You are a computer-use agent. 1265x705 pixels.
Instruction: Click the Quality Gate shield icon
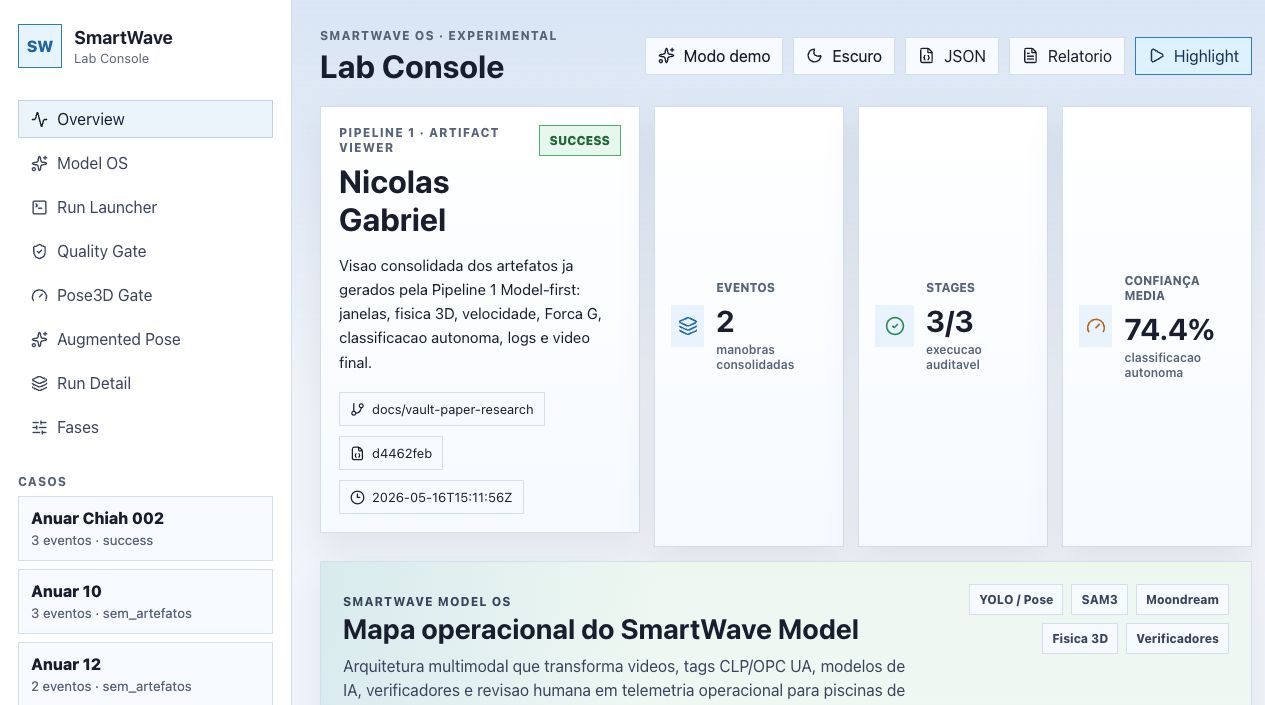click(40, 251)
